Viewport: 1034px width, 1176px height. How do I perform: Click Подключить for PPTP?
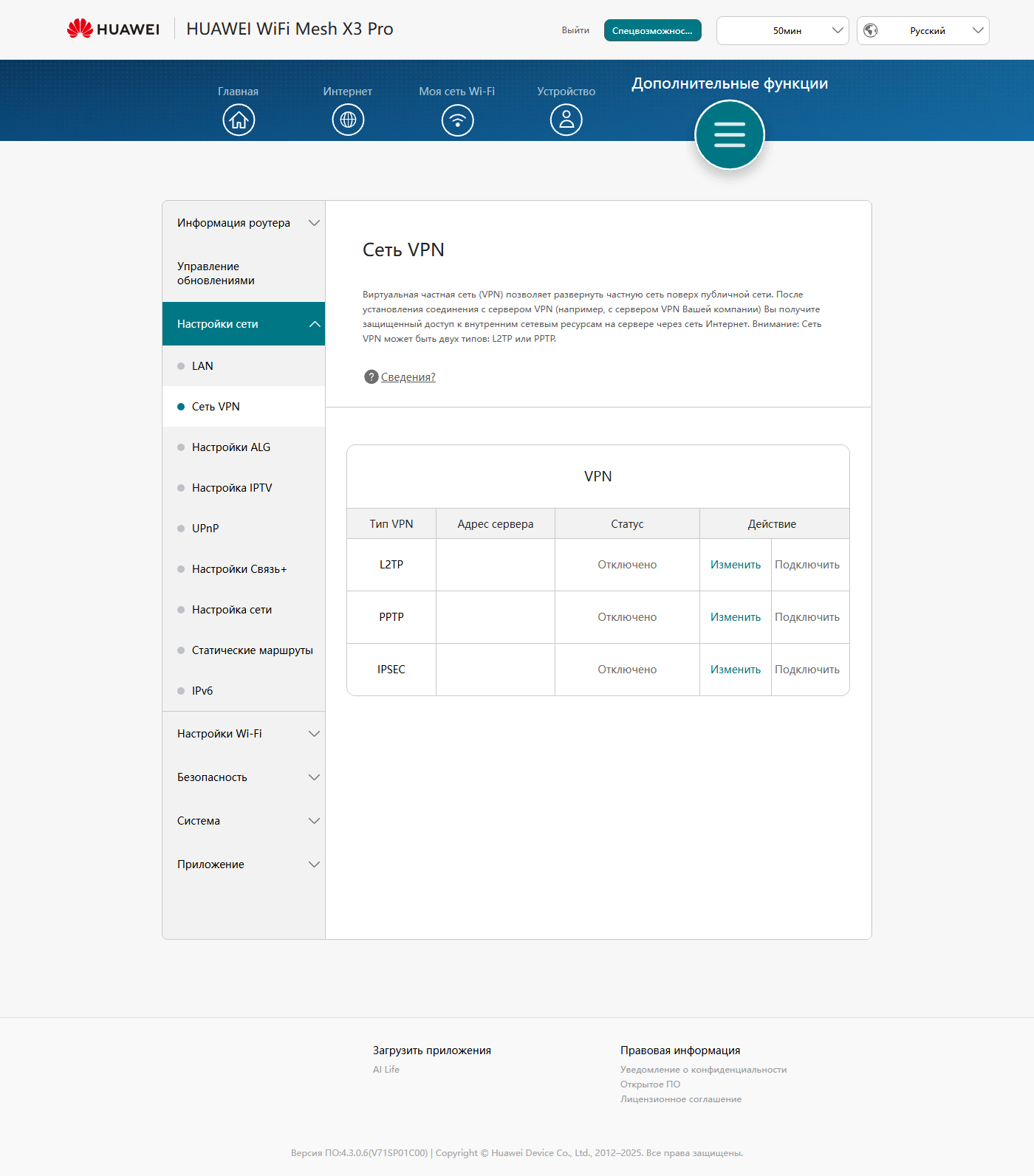(x=807, y=617)
